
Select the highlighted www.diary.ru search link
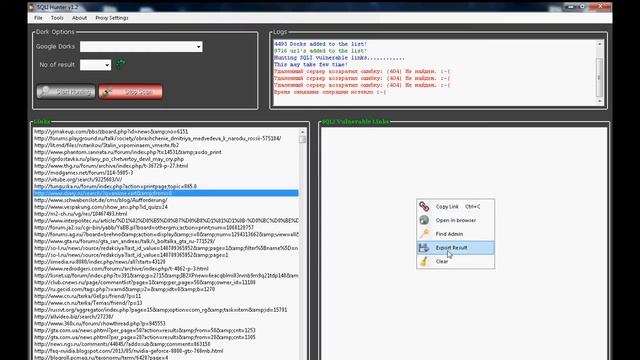click(166, 193)
